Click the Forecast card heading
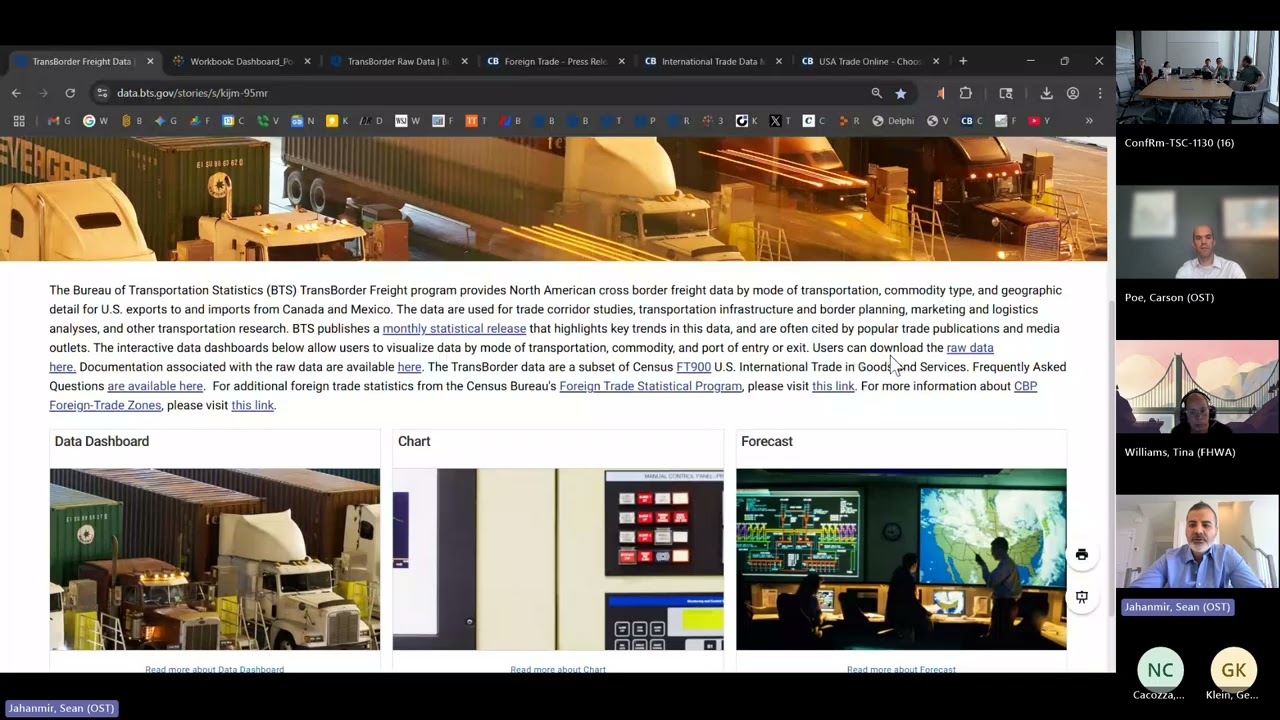The height and width of the screenshot is (720, 1280). click(767, 441)
